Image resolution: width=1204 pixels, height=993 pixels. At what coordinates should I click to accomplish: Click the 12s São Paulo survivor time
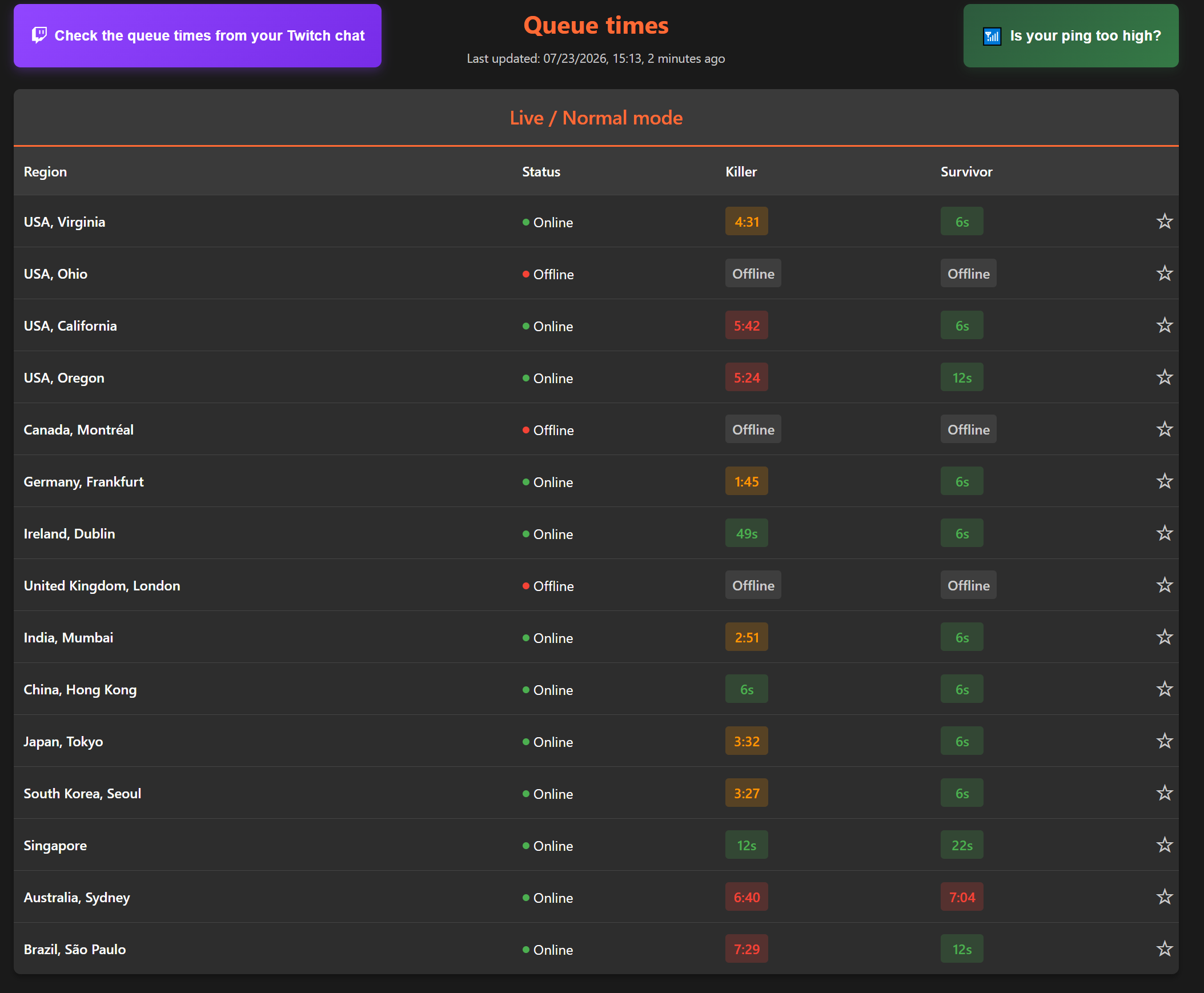click(x=962, y=949)
